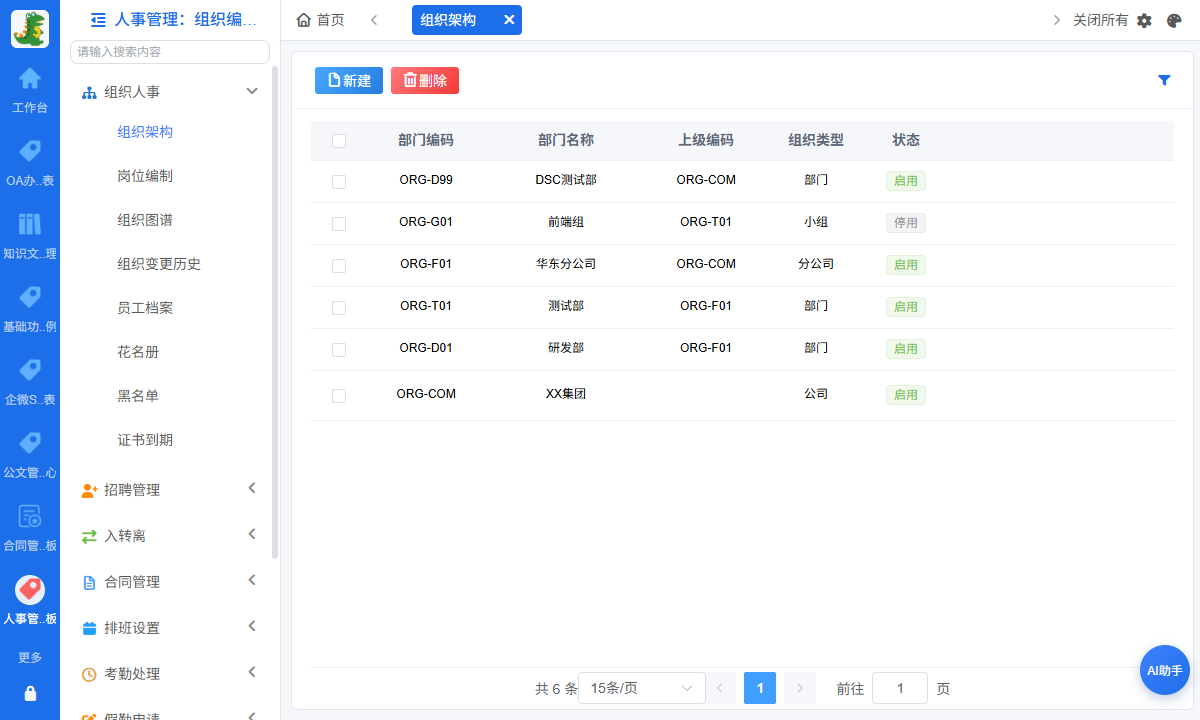Open the 企微S..表 tag icon
This screenshot has height=720, width=1200.
point(30,370)
